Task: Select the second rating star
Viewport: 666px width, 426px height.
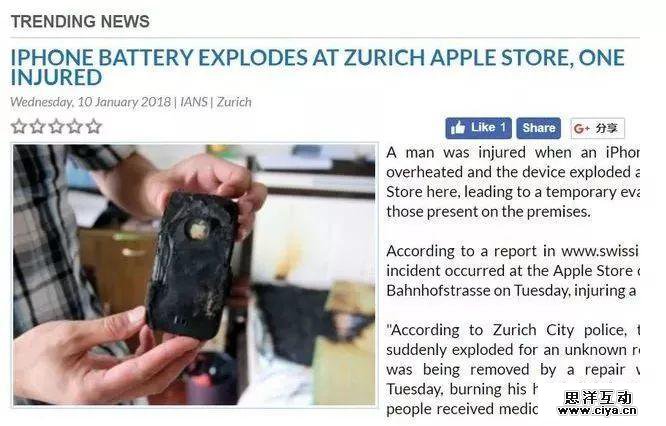Action: pos(37,127)
